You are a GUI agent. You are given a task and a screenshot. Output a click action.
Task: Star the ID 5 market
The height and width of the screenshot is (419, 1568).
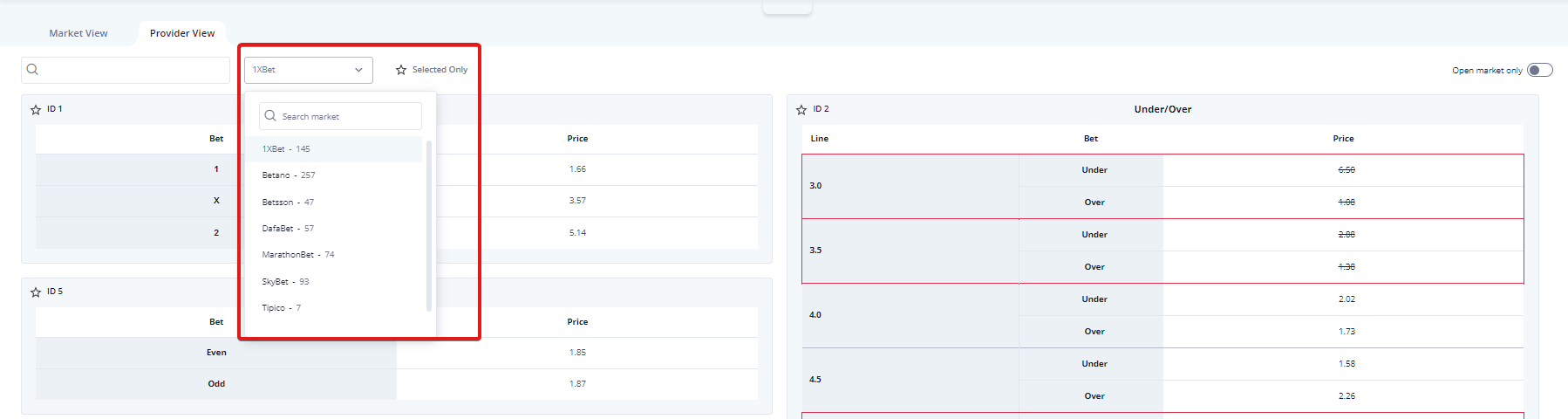(x=36, y=292)
